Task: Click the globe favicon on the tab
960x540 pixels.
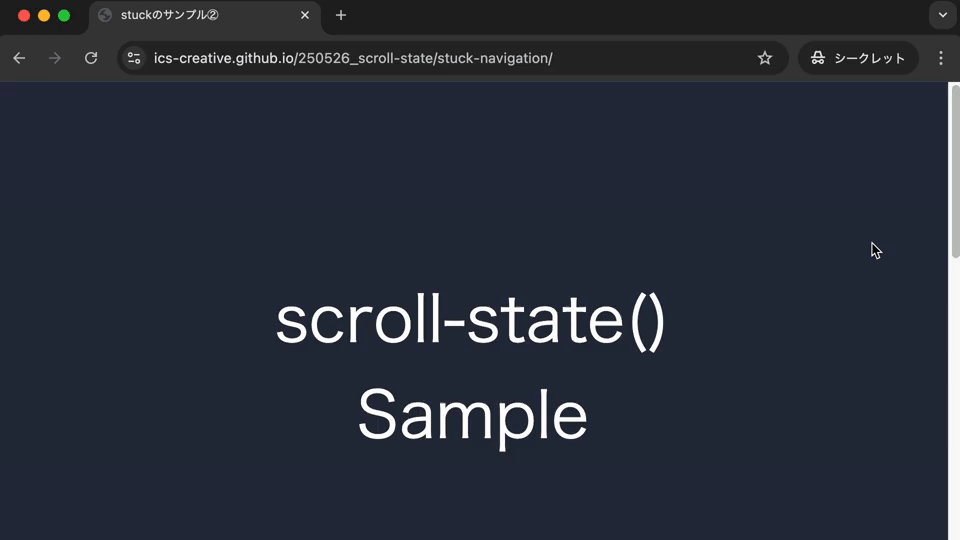Action: [105, 15]
